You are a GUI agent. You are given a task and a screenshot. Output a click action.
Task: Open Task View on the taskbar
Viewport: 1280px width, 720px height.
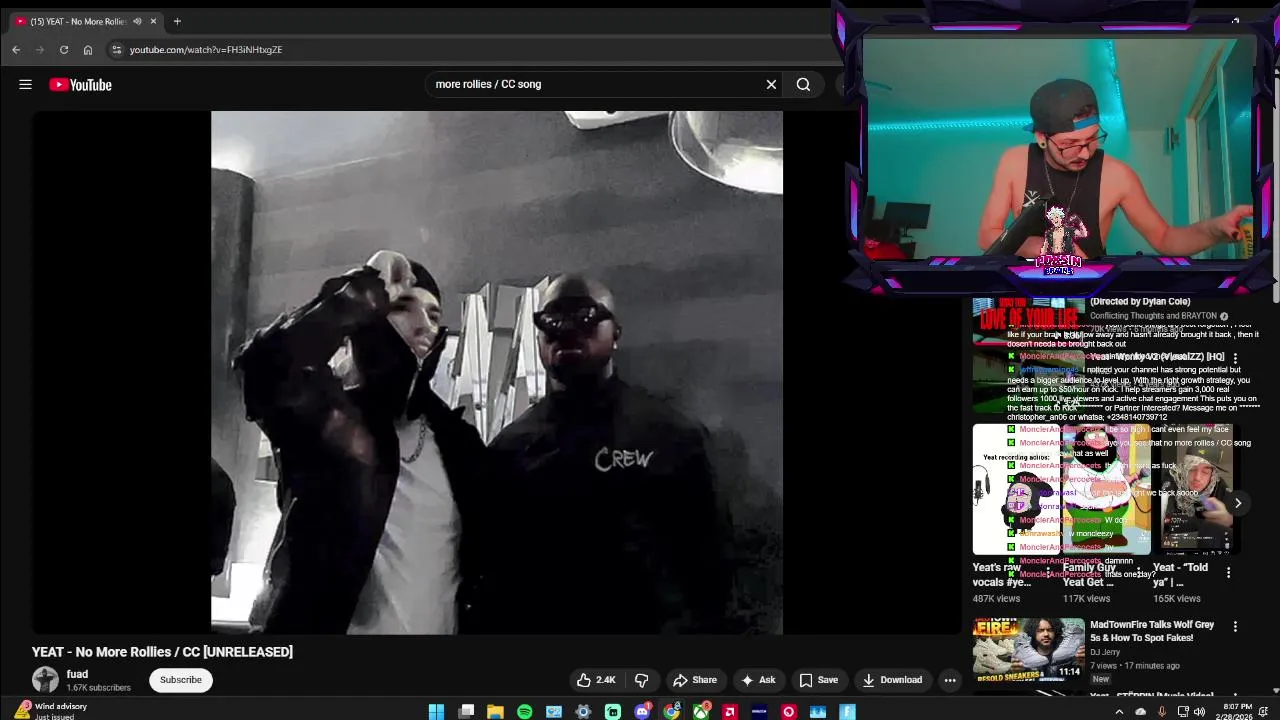pyautogui.click(x=466, y=711)
